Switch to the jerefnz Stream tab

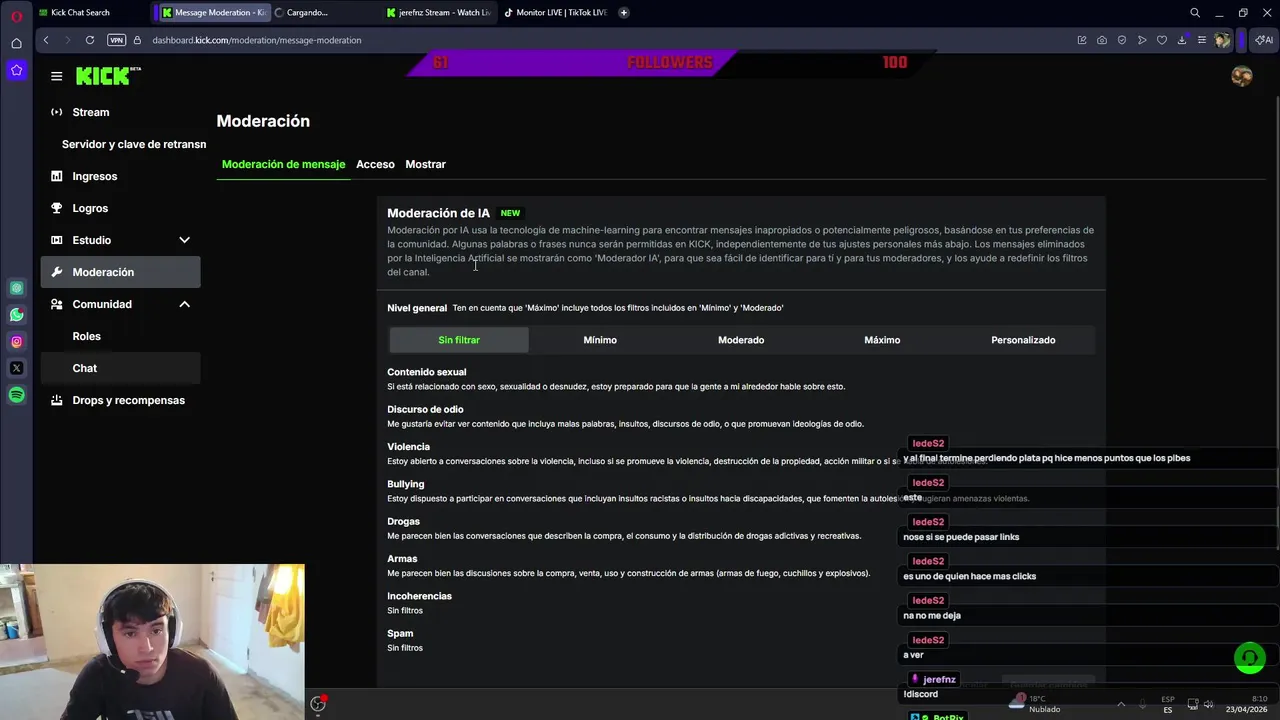pos(438,13)
